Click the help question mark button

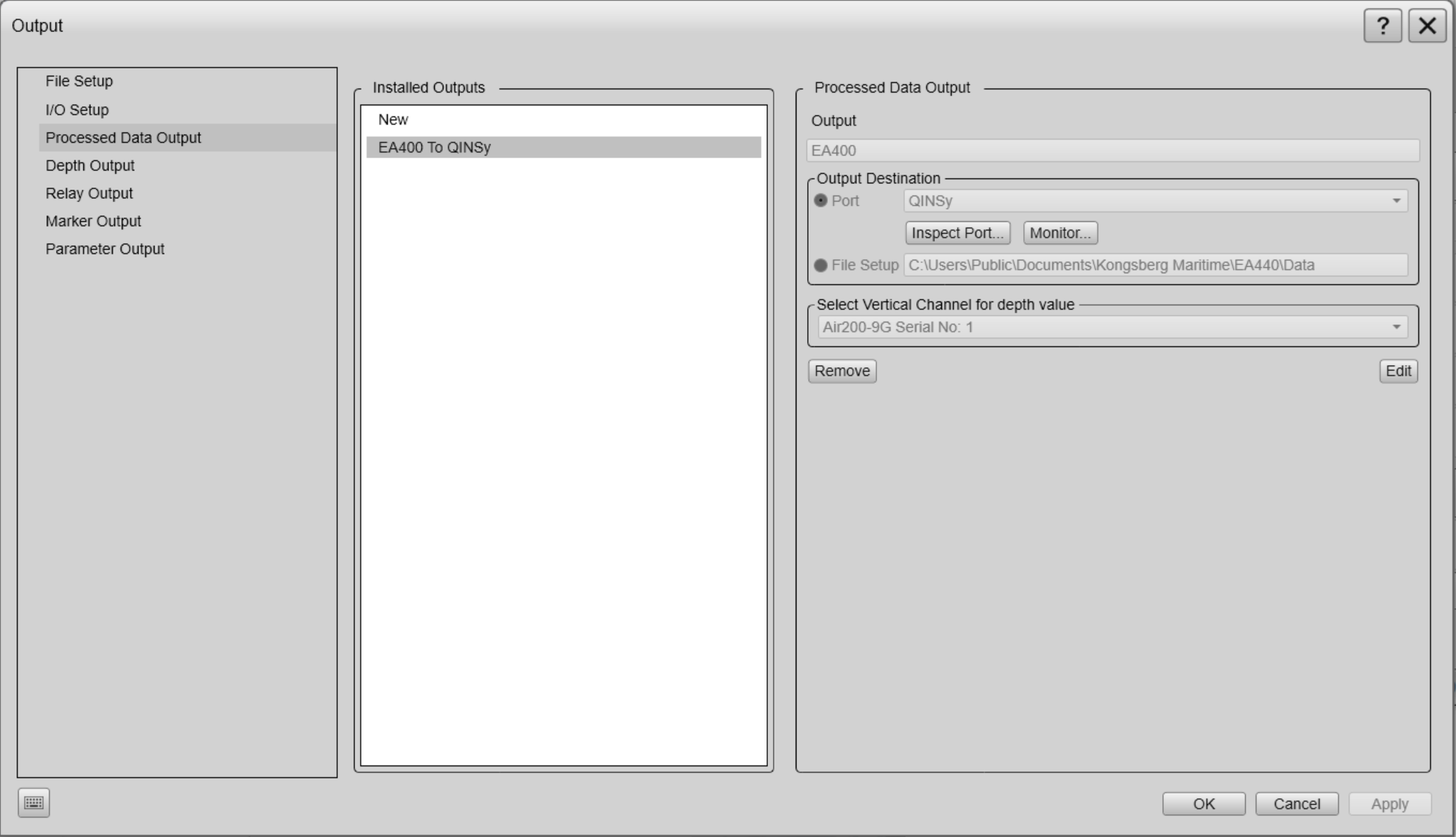point(1382,26)
